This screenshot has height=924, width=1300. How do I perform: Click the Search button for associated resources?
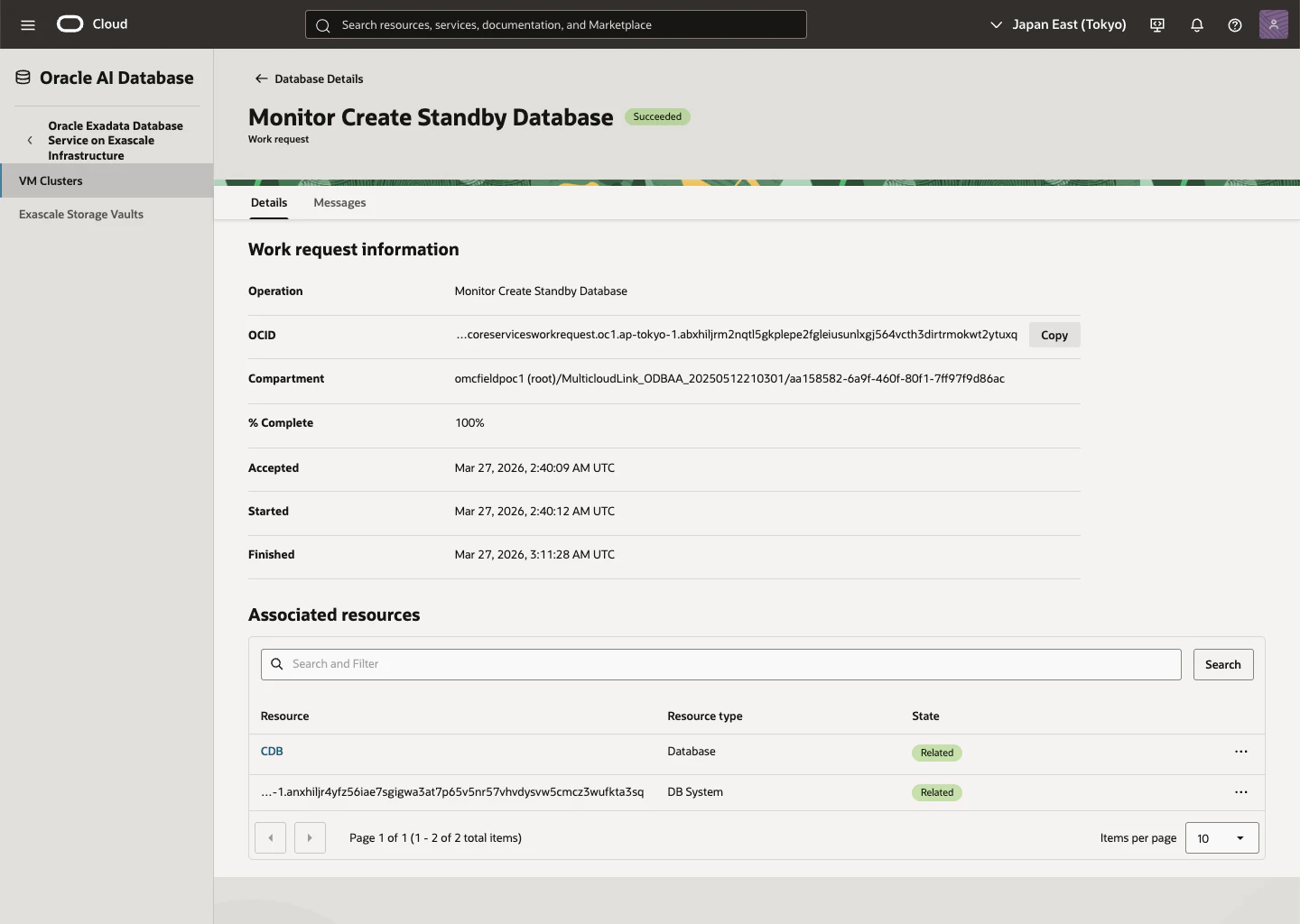point(1223,664)
